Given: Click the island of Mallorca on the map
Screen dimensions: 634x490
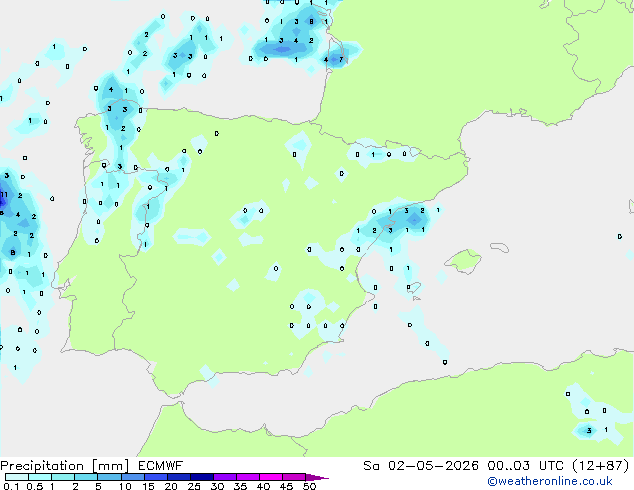Looking at the screenshot, I should point(463,262).
